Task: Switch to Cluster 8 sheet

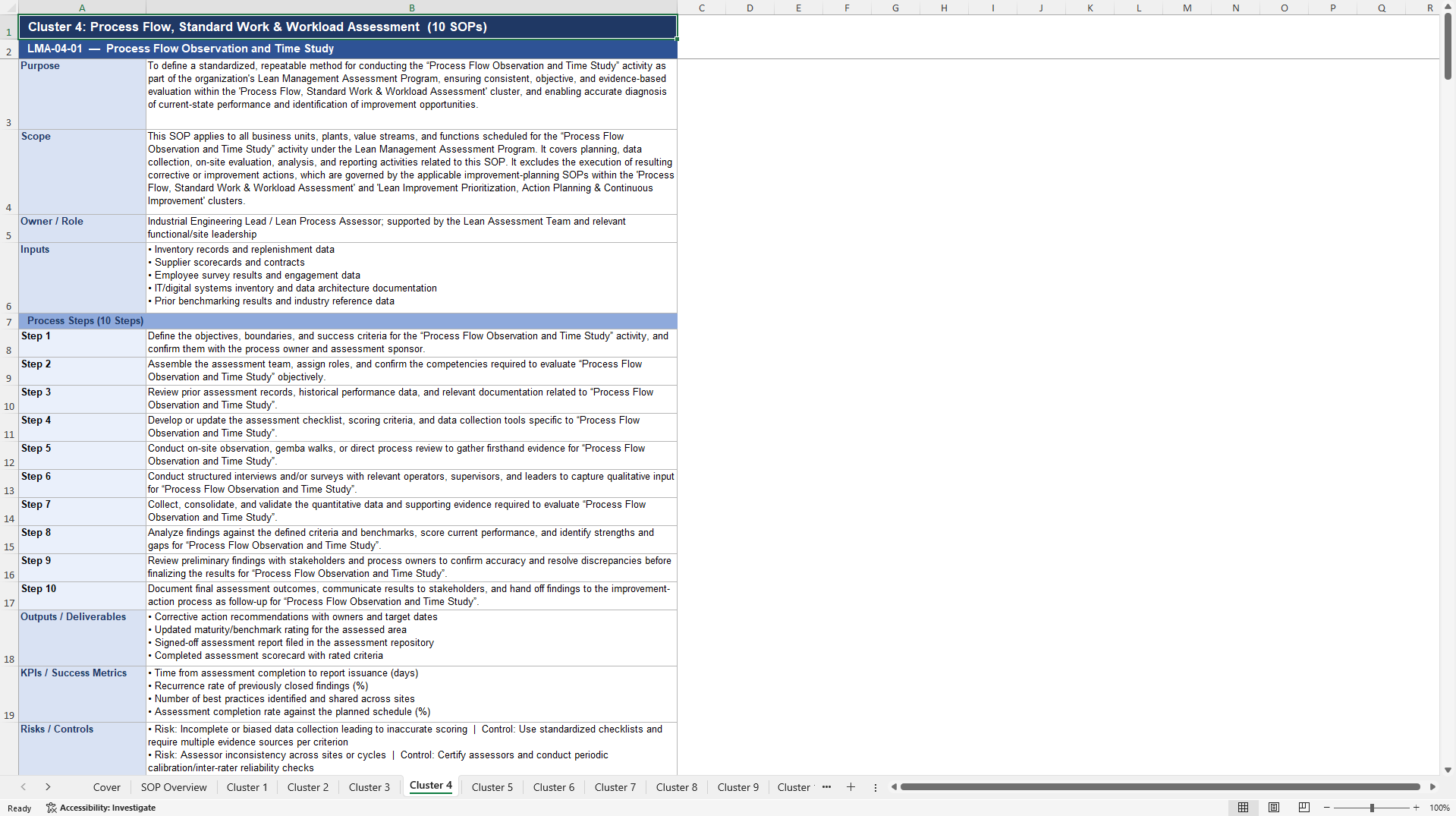Action: [677, 787]
